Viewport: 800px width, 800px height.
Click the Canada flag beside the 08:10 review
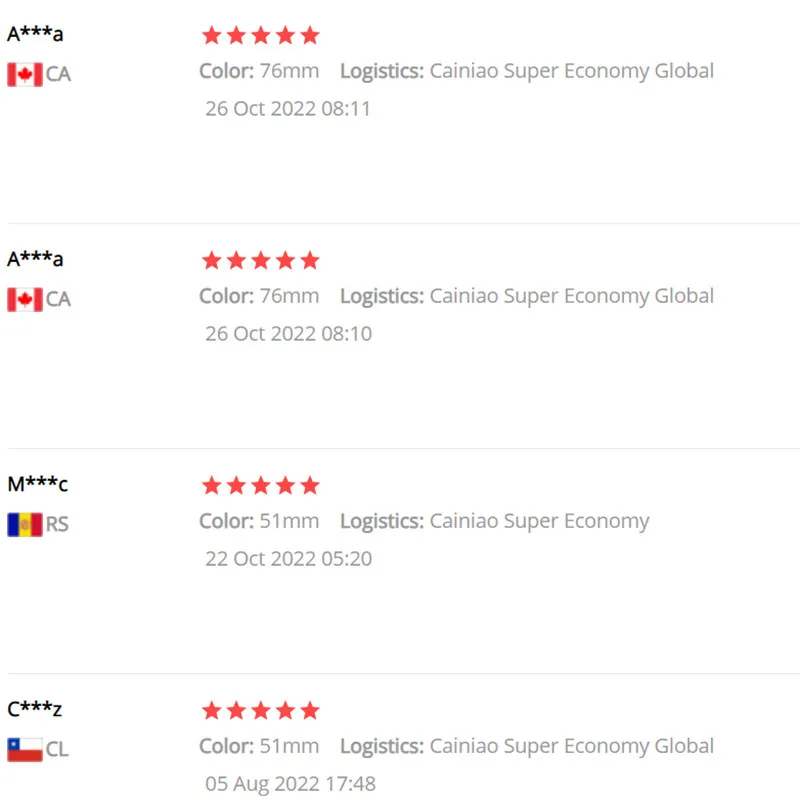click(25, 299)
